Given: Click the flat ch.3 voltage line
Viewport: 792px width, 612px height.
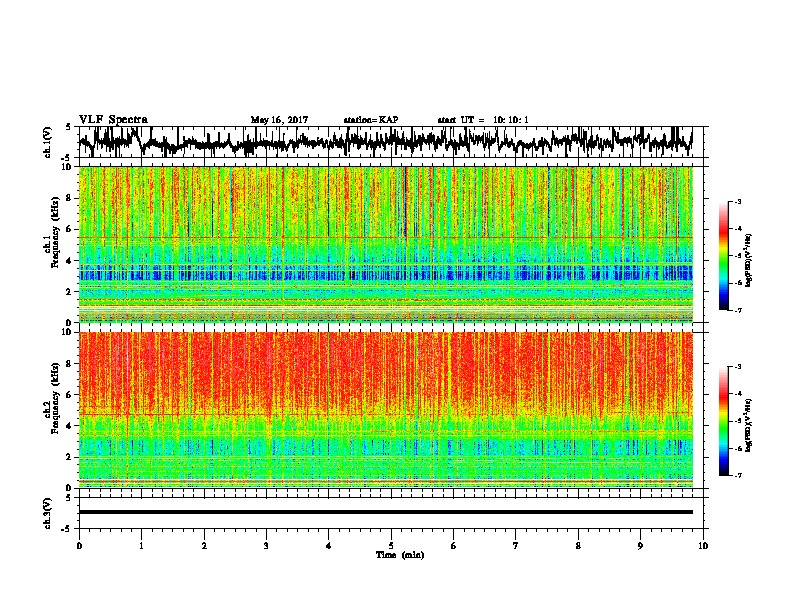Looking at the screenshot, I should [385, 512].
